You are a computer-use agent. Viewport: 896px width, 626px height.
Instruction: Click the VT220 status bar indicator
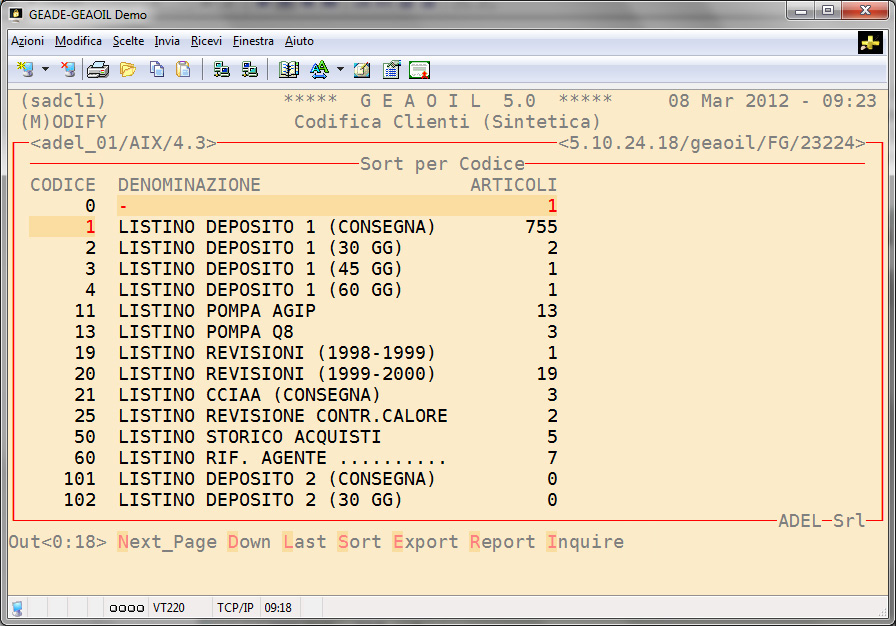point(169,607)
